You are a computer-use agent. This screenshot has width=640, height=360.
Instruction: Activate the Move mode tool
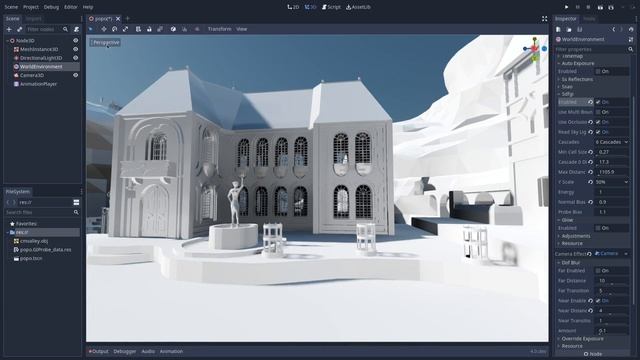pos(104,29)
